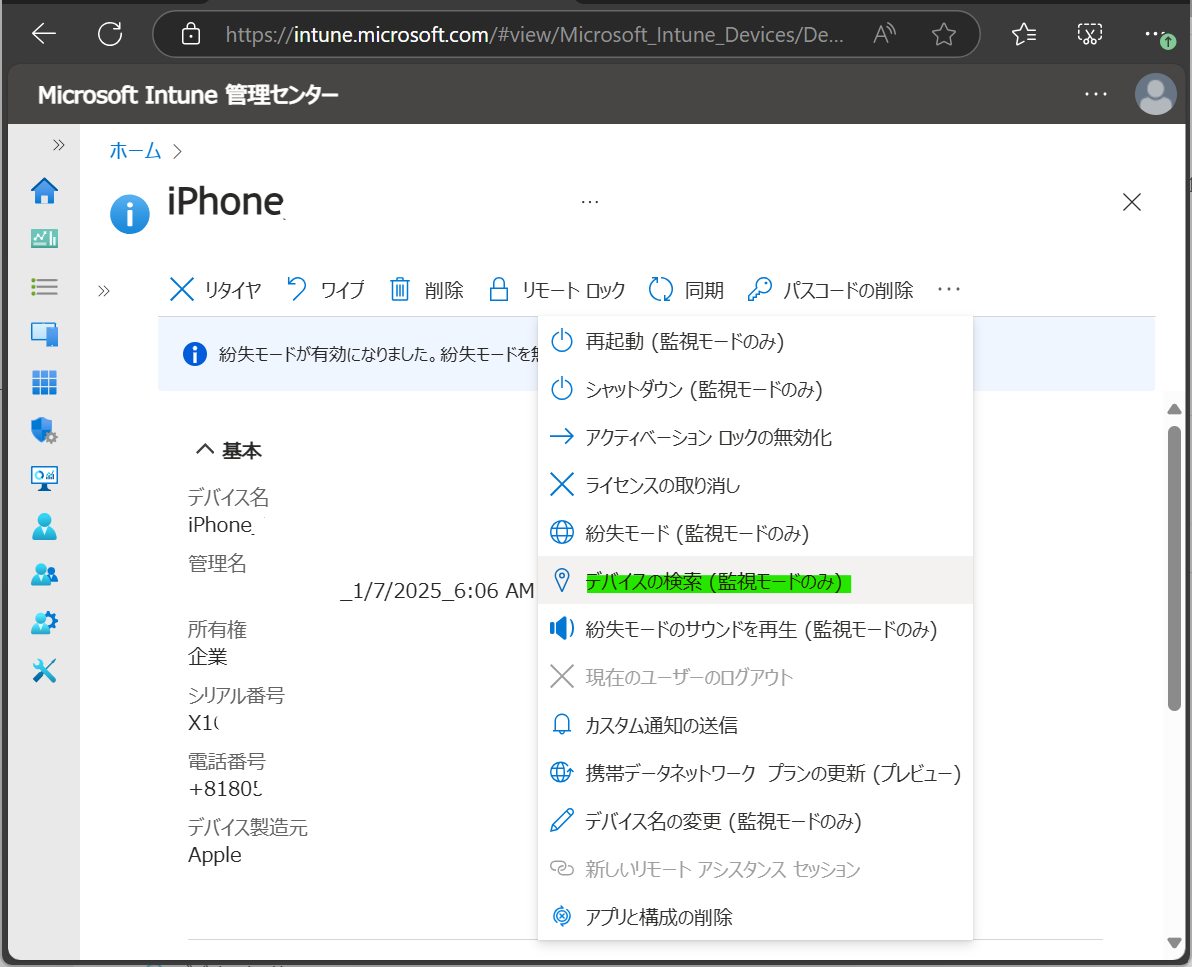Viewport: 1192px width, 967px height.
Task: Open the Devices sidebar icon
Action: click(44, 334)
